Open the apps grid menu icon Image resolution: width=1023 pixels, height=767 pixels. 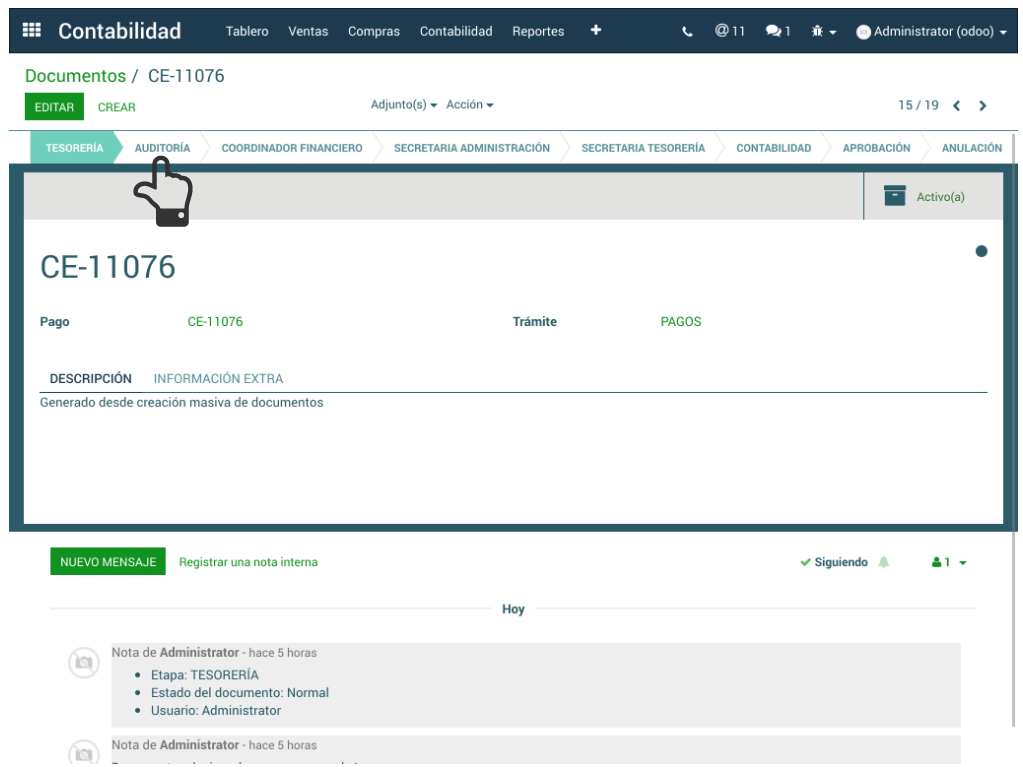32,31
